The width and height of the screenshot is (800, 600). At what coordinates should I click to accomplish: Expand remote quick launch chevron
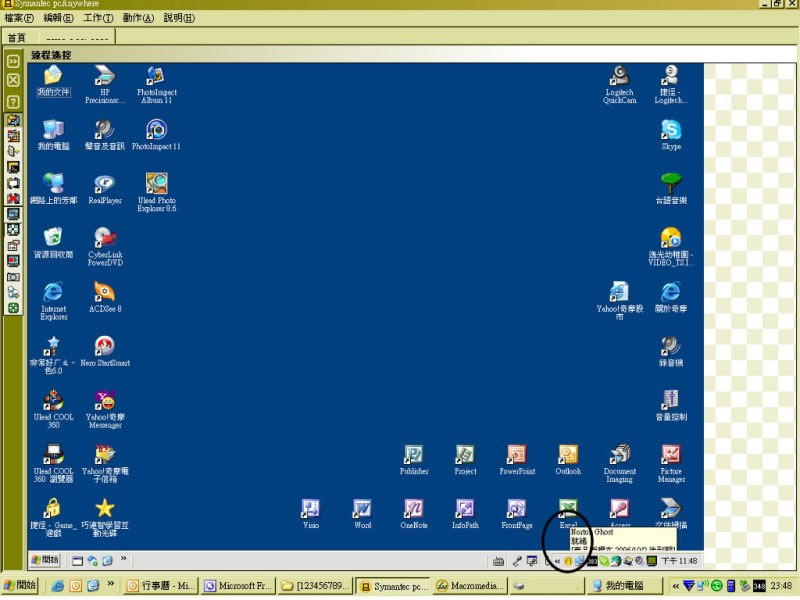pos(123,559)
